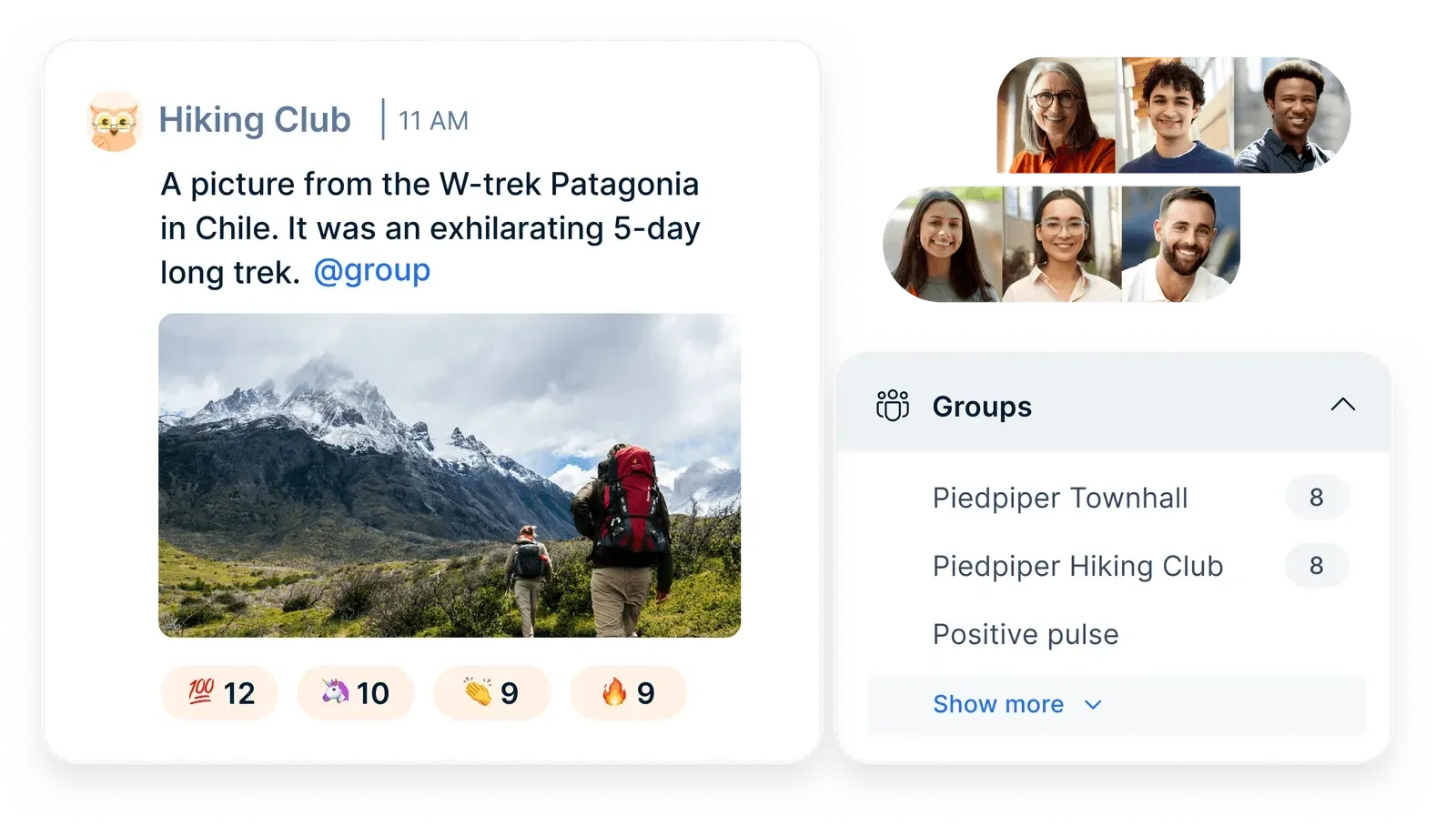Toggle the fire emoji reaction

tap(628, 693)
